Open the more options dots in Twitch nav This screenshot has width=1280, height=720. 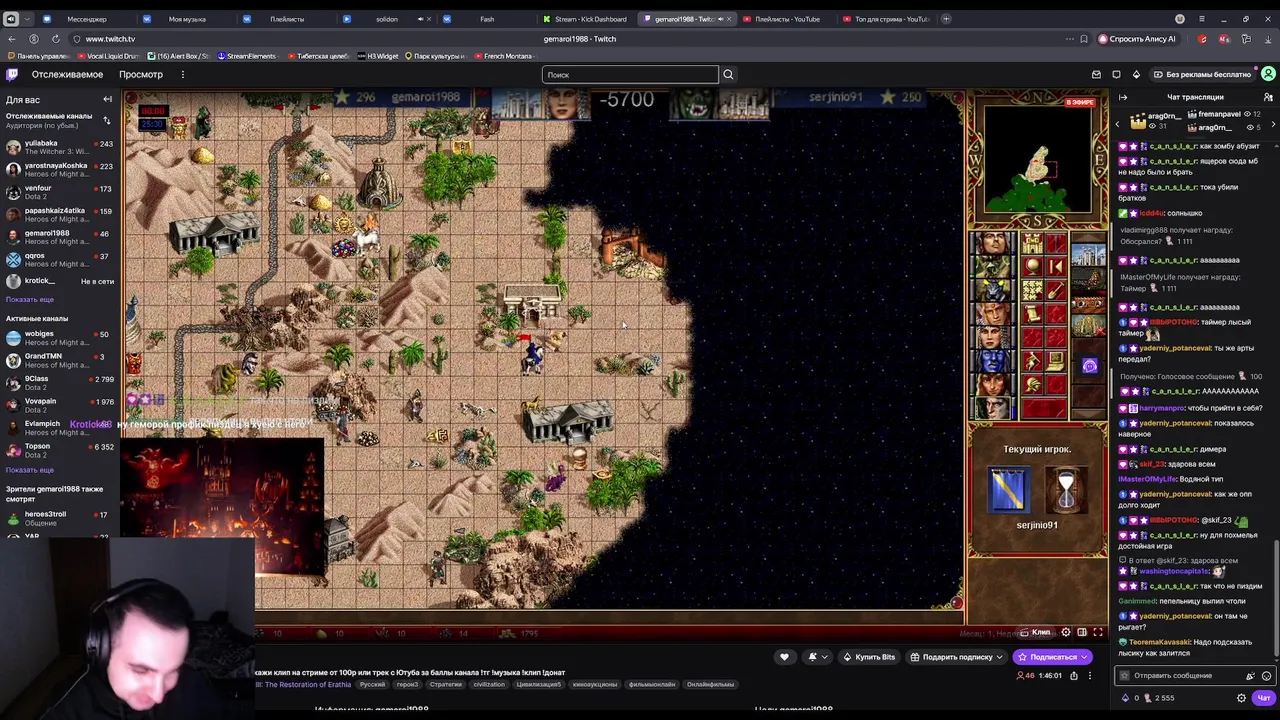[x=182, y=74]
